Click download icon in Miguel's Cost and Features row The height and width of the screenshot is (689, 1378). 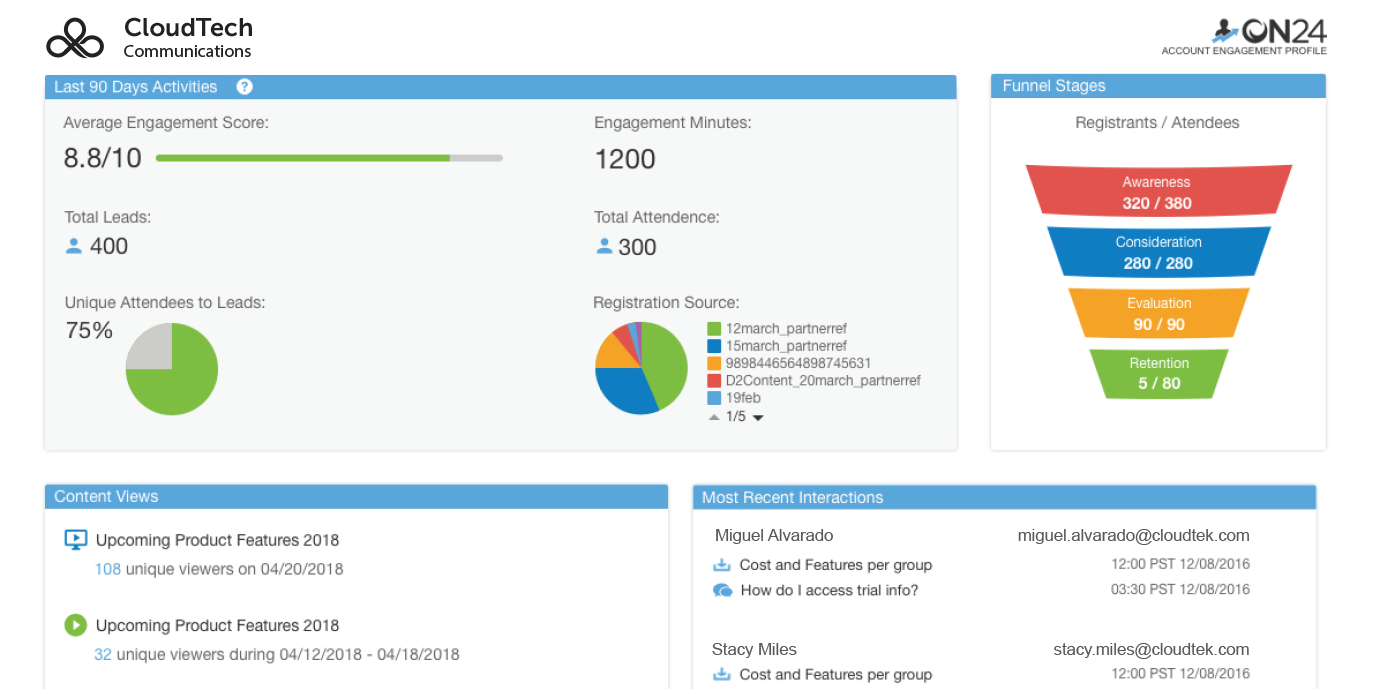click(722, 565)
